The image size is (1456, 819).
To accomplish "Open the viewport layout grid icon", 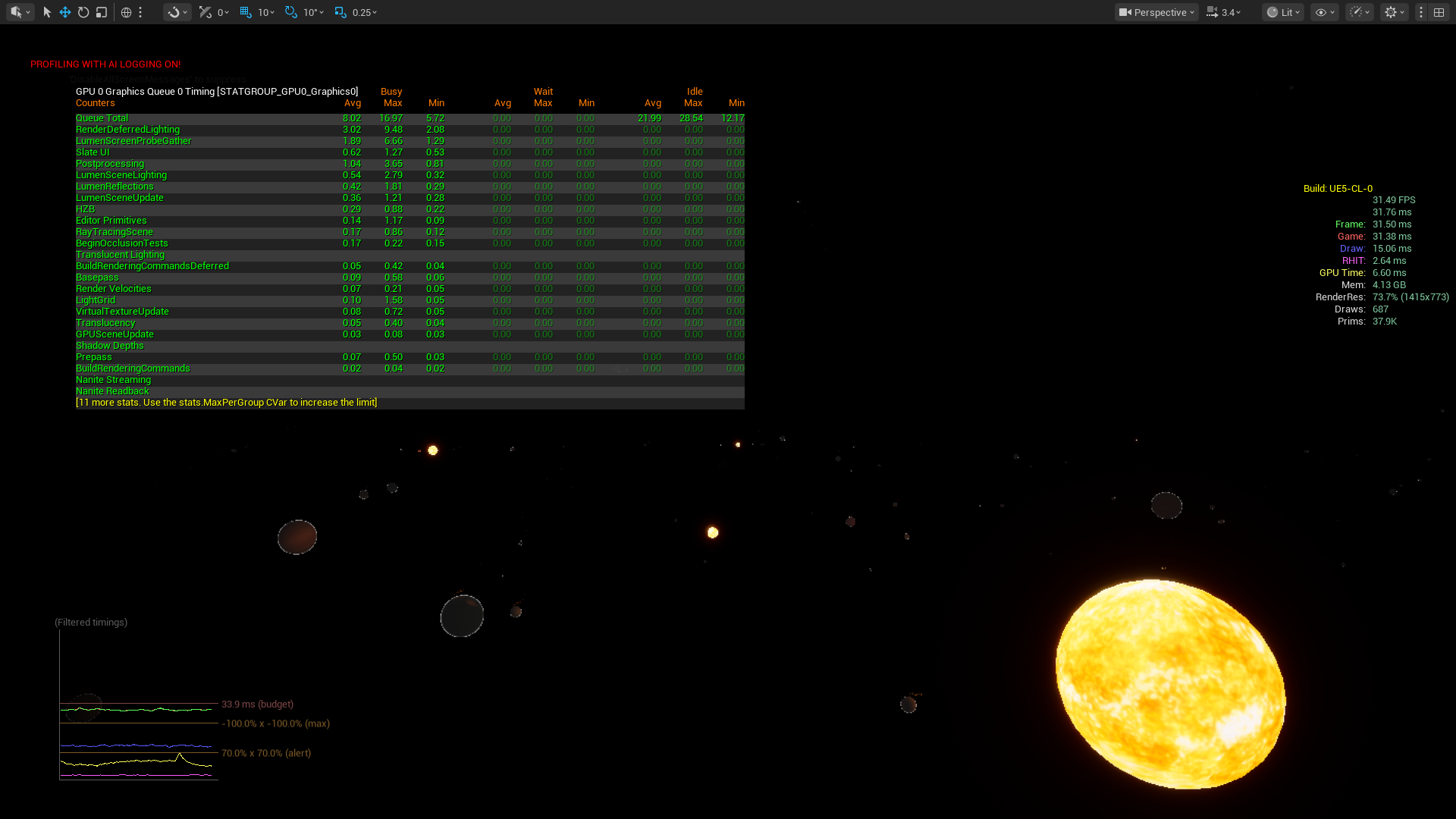I will pos(1439,12).
